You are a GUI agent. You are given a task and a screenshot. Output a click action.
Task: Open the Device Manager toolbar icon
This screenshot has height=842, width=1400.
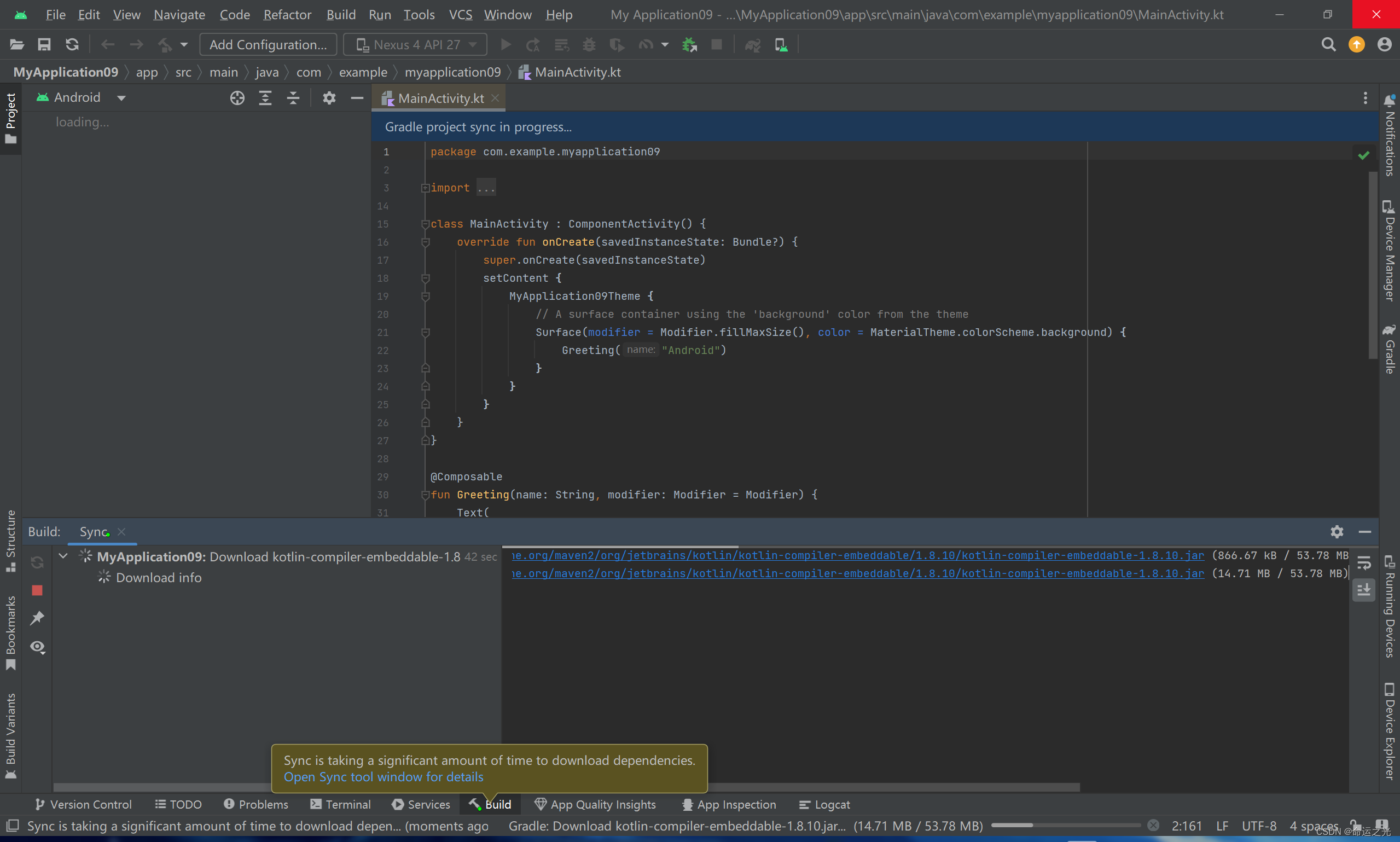781,45
